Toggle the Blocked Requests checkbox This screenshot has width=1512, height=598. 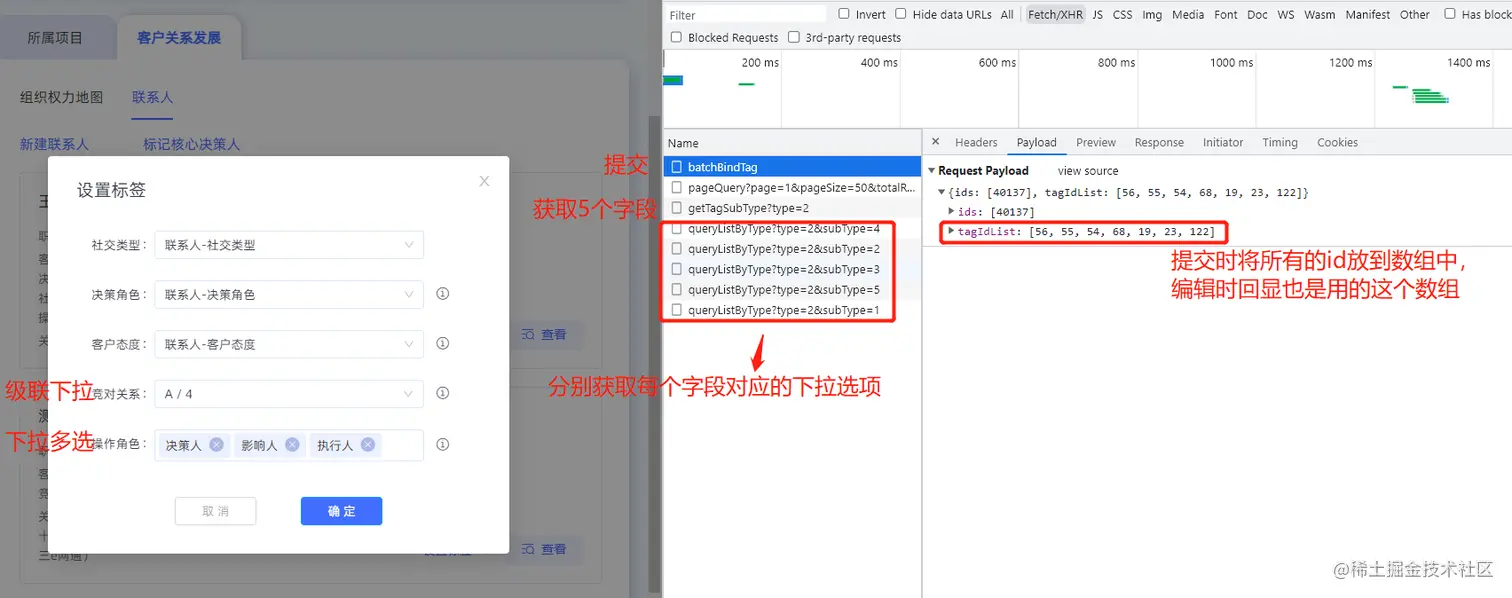(677, 37)
